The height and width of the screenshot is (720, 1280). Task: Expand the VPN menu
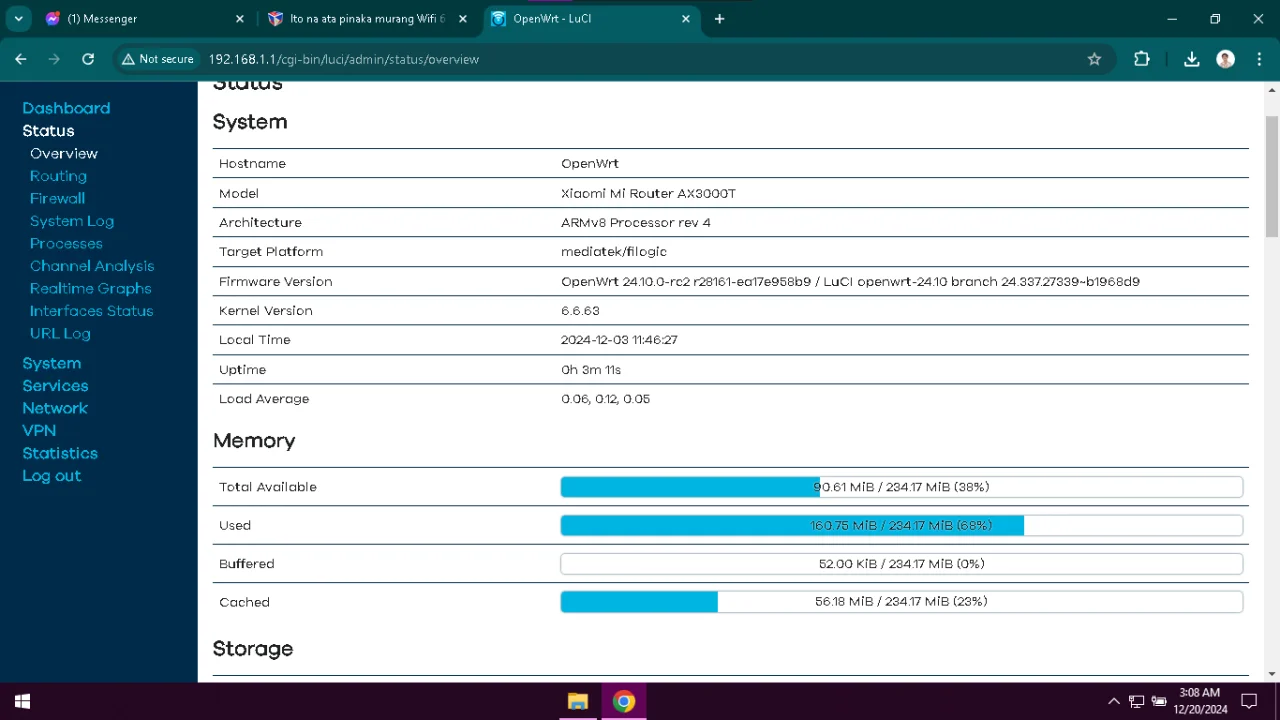(x=39, y=431)
